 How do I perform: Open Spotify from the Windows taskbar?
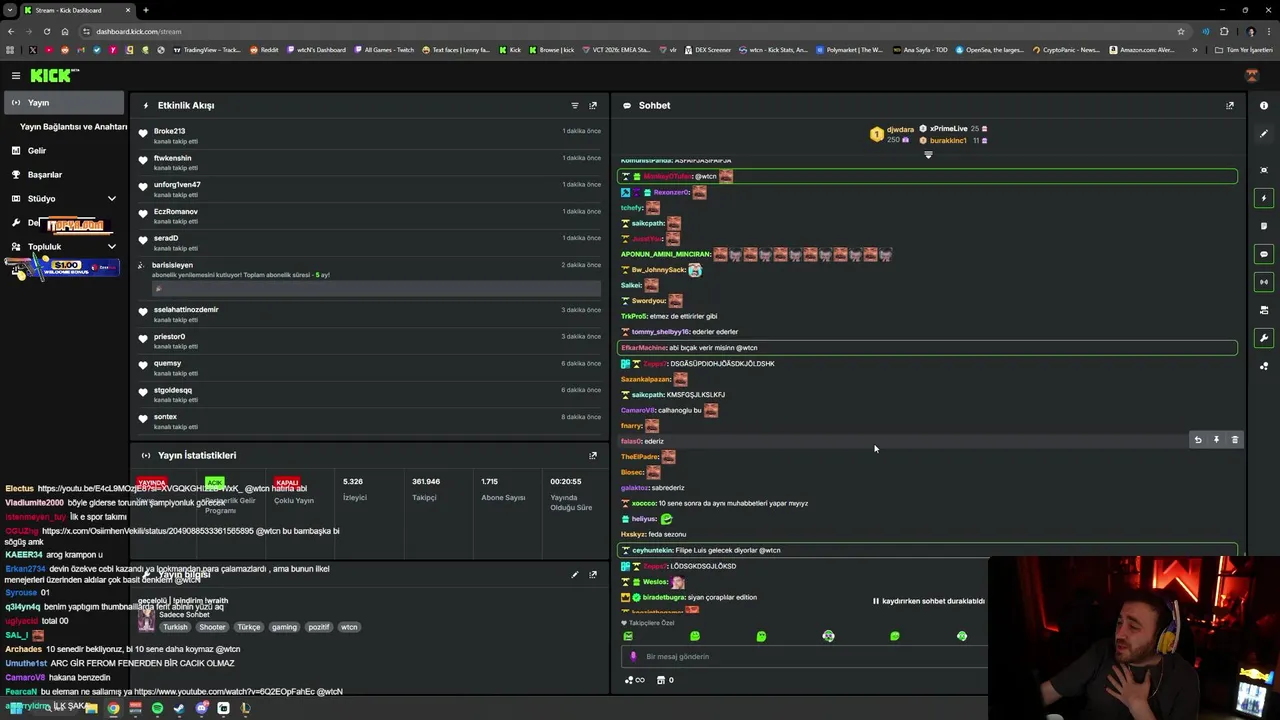[x=157, y=708]
